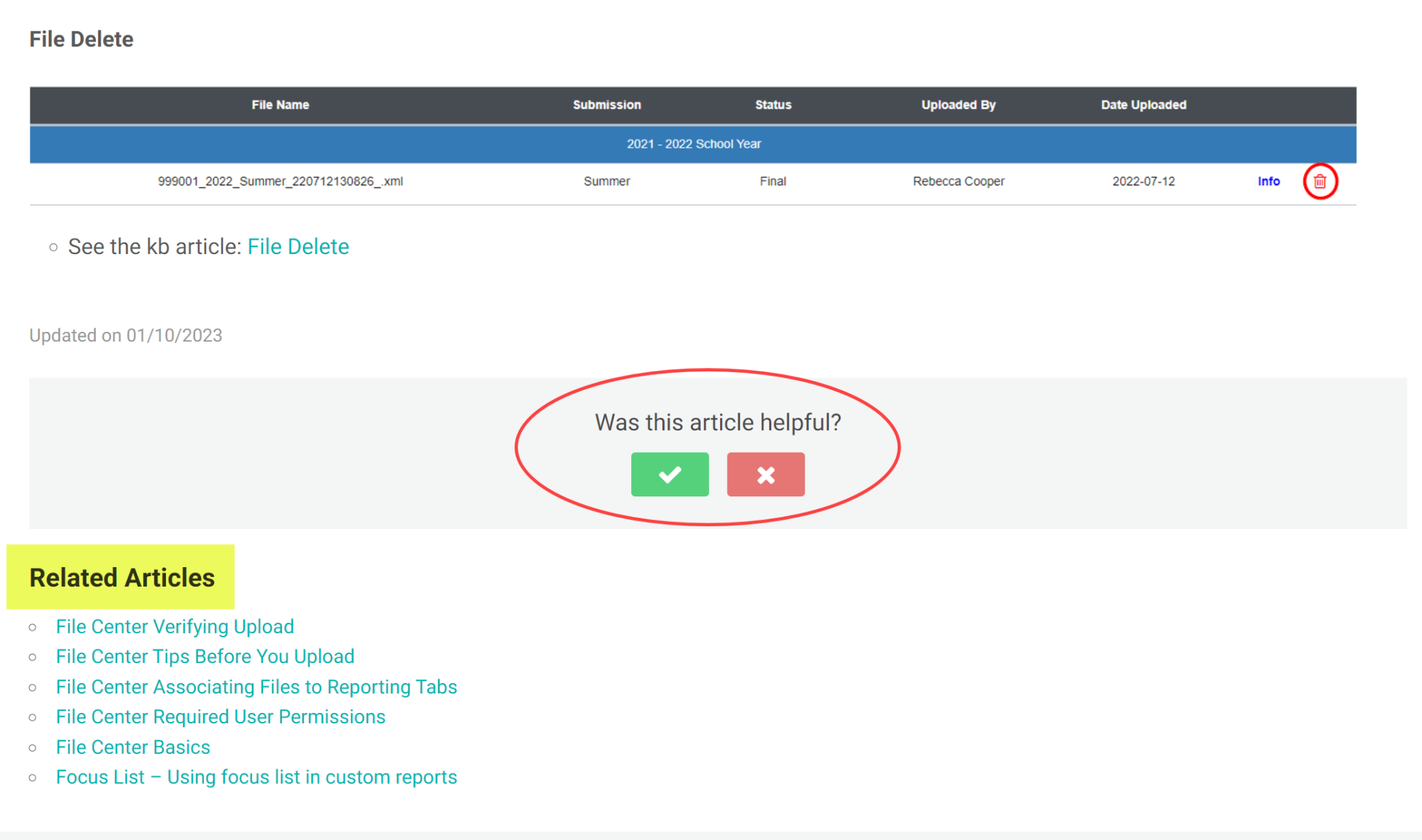Click the File Name column header
The image size is (1422, 840).
(280, 105)
